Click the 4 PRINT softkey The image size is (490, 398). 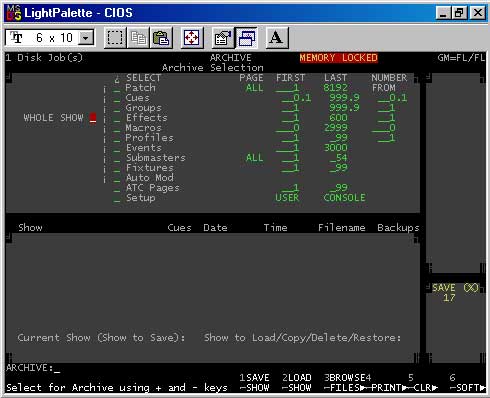pyautogui.click(x=385, y=383)
